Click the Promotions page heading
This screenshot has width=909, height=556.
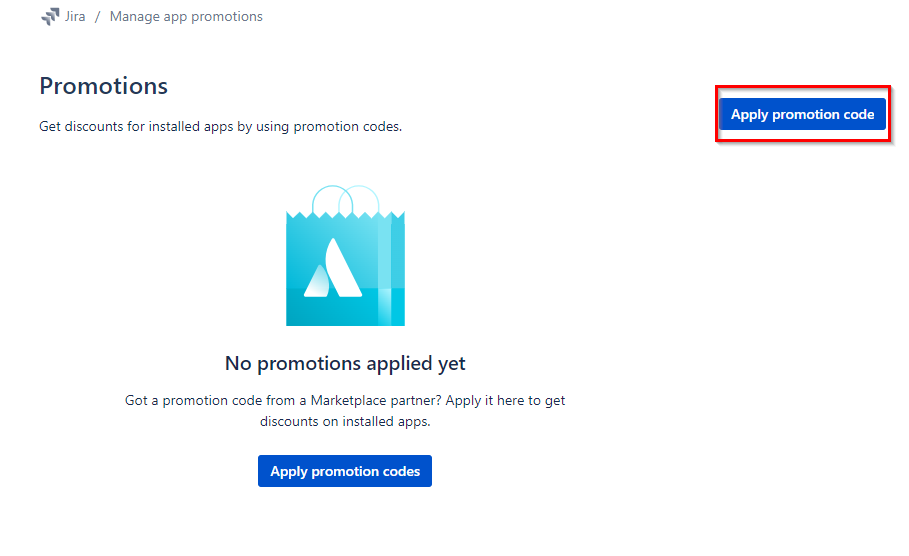(x=104, y=86)
